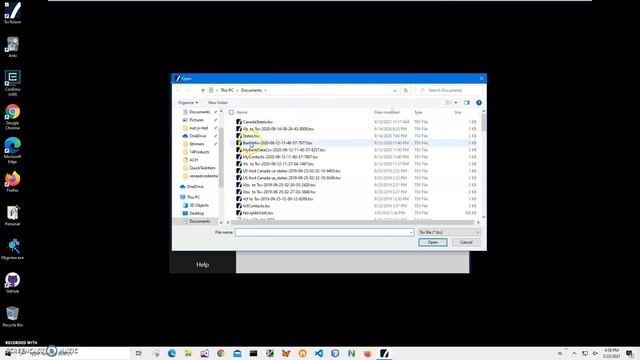Open the Mail app from the taskbar
The image size is (640, 360).
(x=237, y=353)
